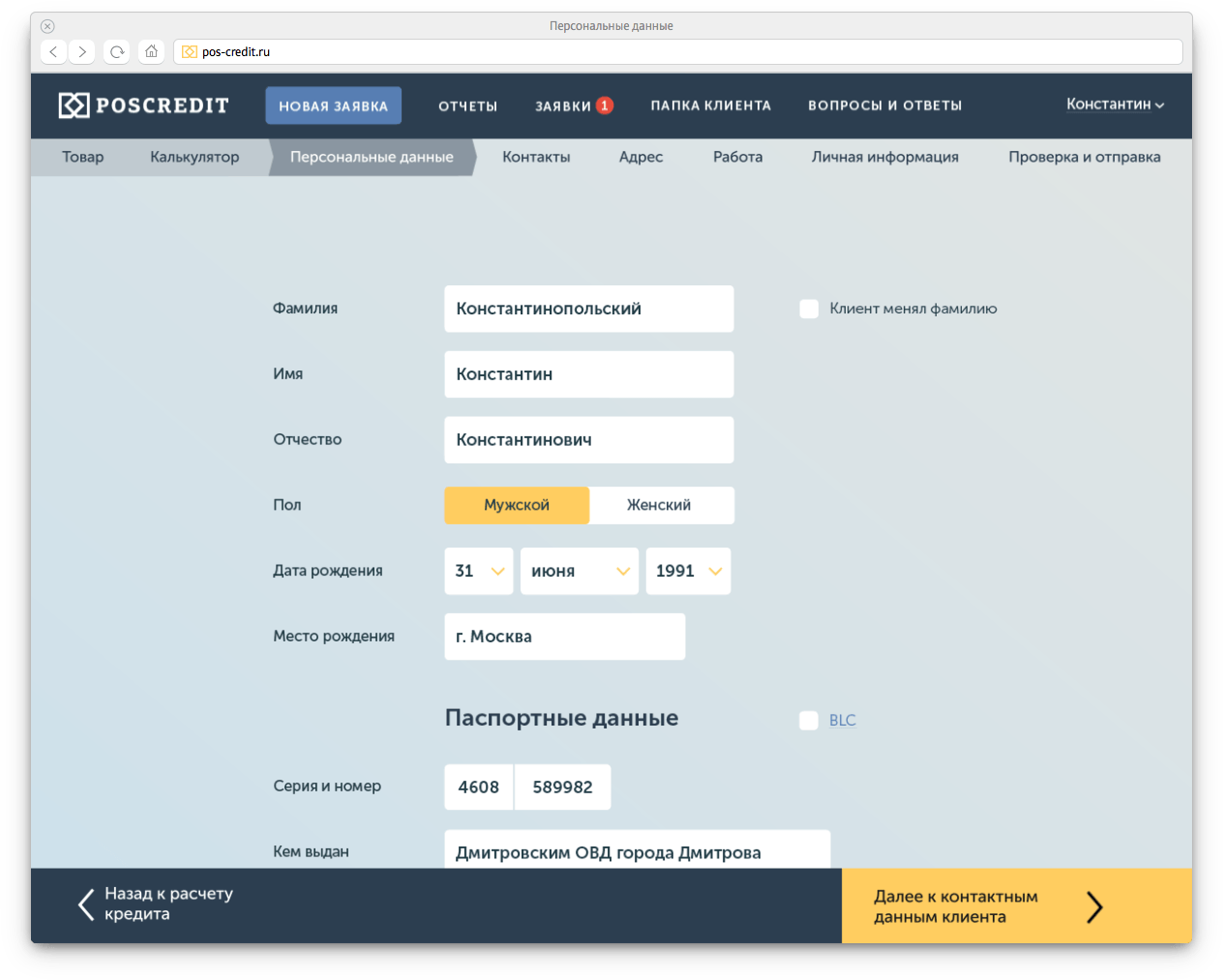Click the browser back arrow icon
Viewport: 1223px width, 980px height.
(x=53, y=51)
